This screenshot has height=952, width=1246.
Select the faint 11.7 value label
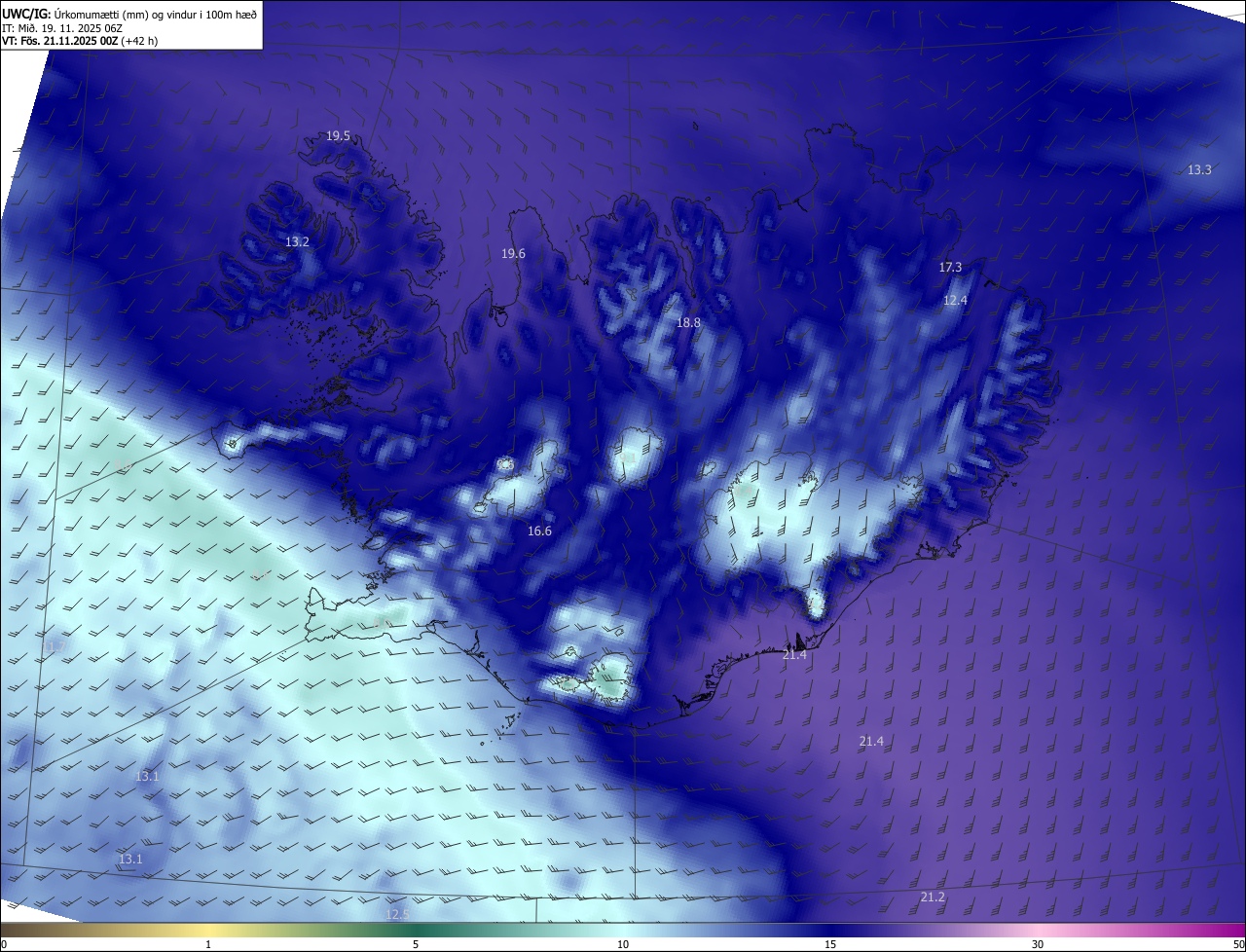click(x=55, y=646)
